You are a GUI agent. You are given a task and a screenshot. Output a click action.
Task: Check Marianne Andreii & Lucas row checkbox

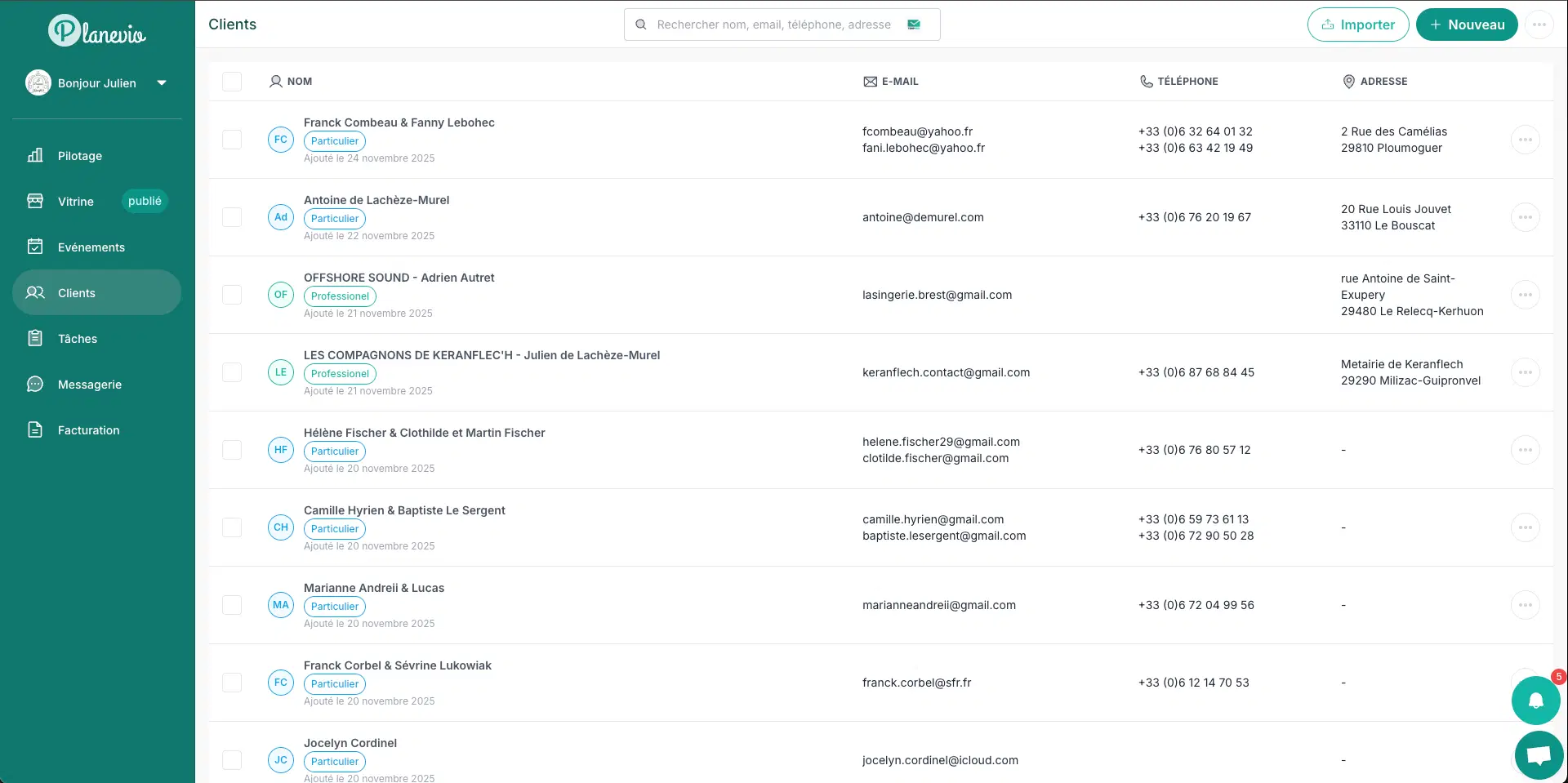232,605
